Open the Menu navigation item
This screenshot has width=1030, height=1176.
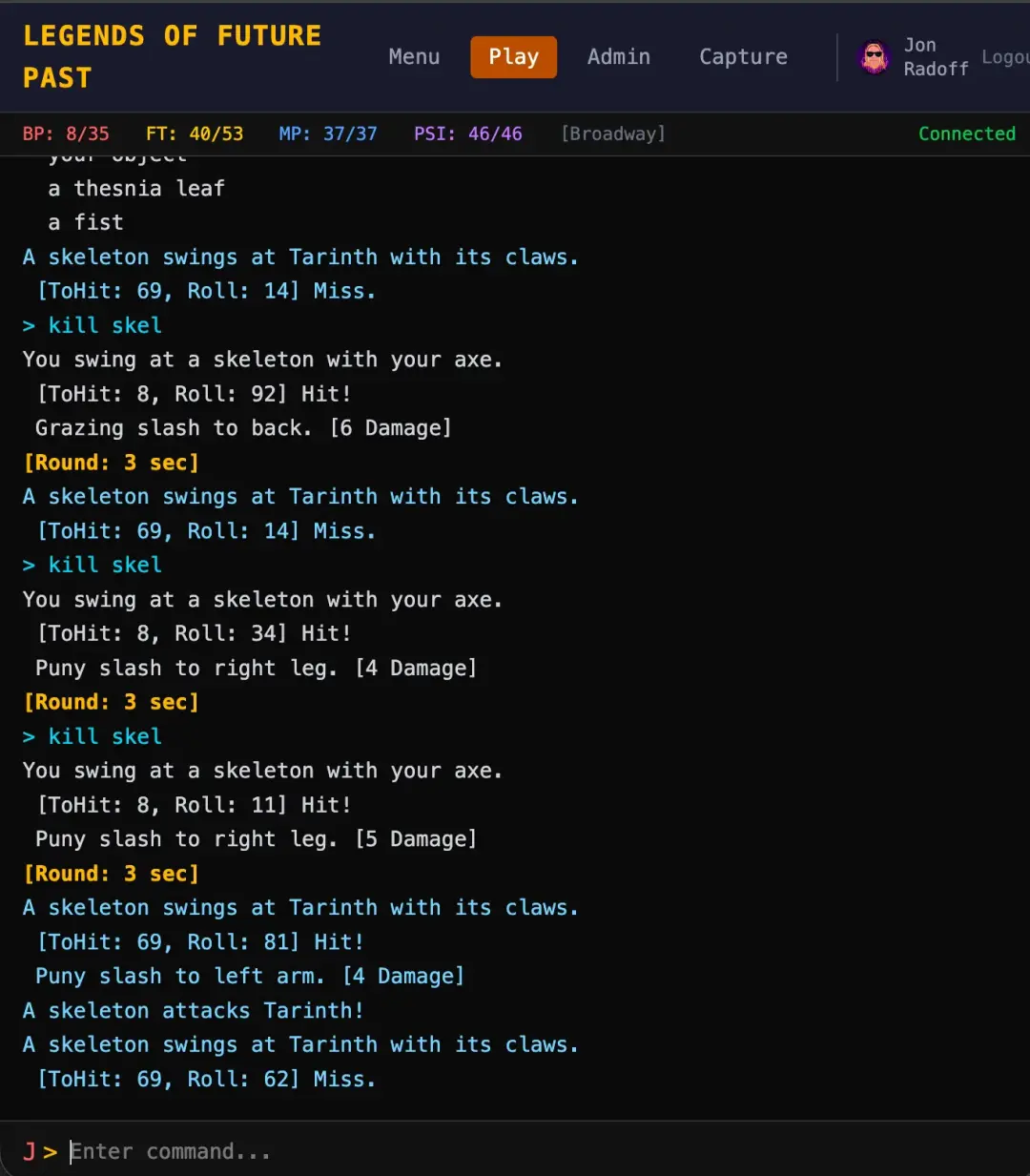coord(414,57)
